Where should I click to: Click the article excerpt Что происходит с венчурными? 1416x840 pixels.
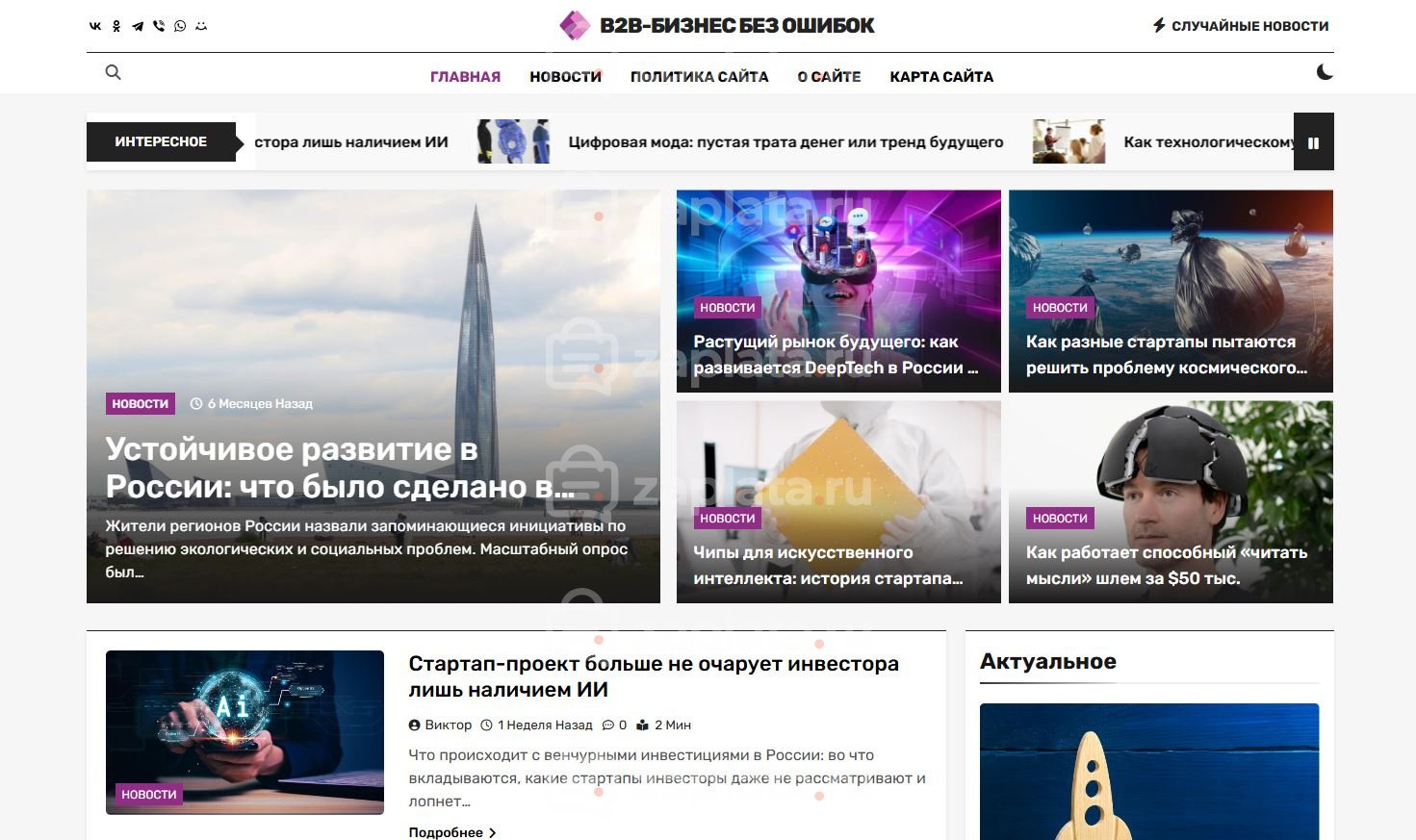[667, 778]
